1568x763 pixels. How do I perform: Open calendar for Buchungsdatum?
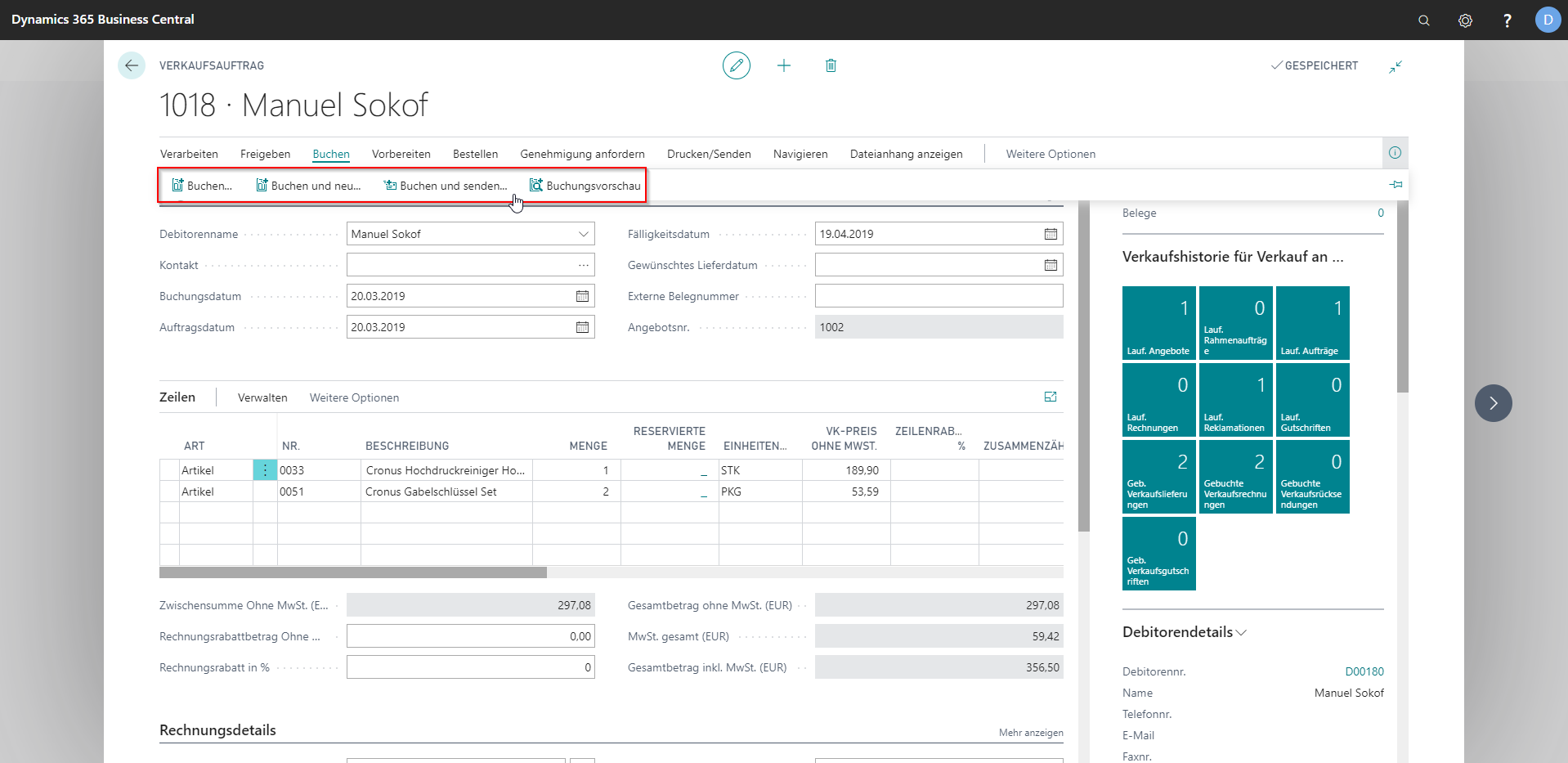click(x=582, y=296)
